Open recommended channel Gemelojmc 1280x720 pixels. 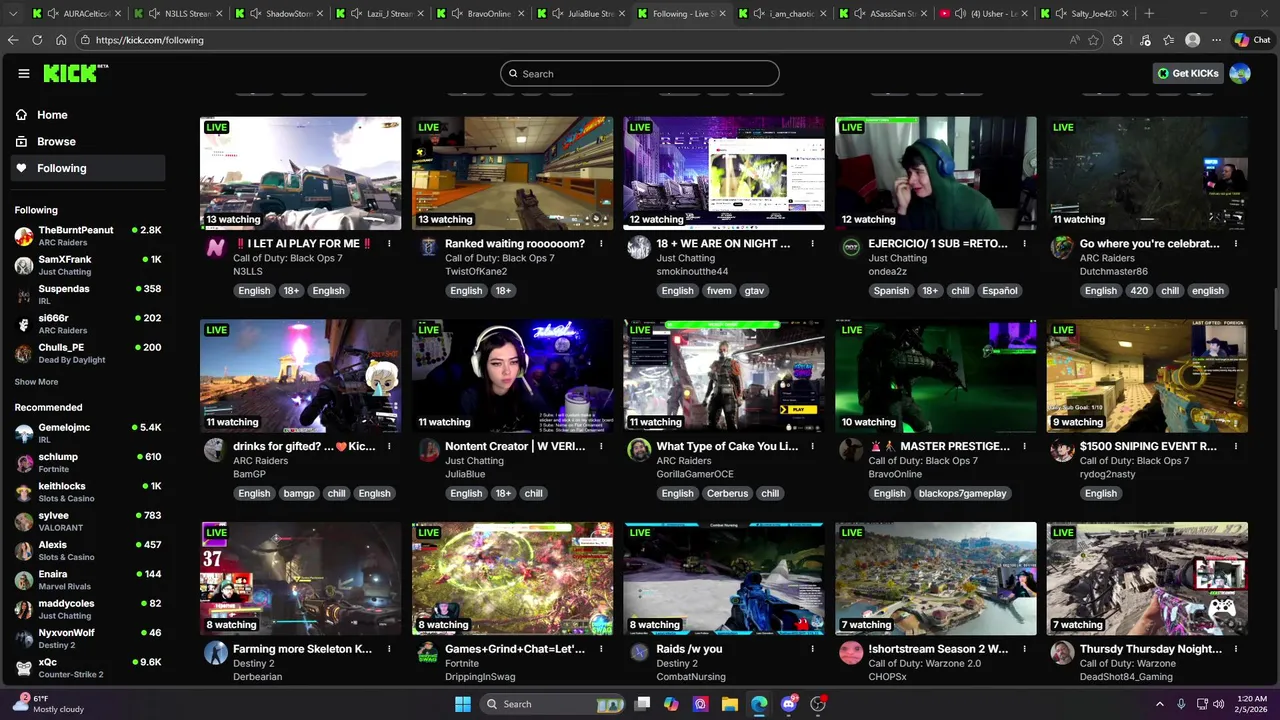88,433
